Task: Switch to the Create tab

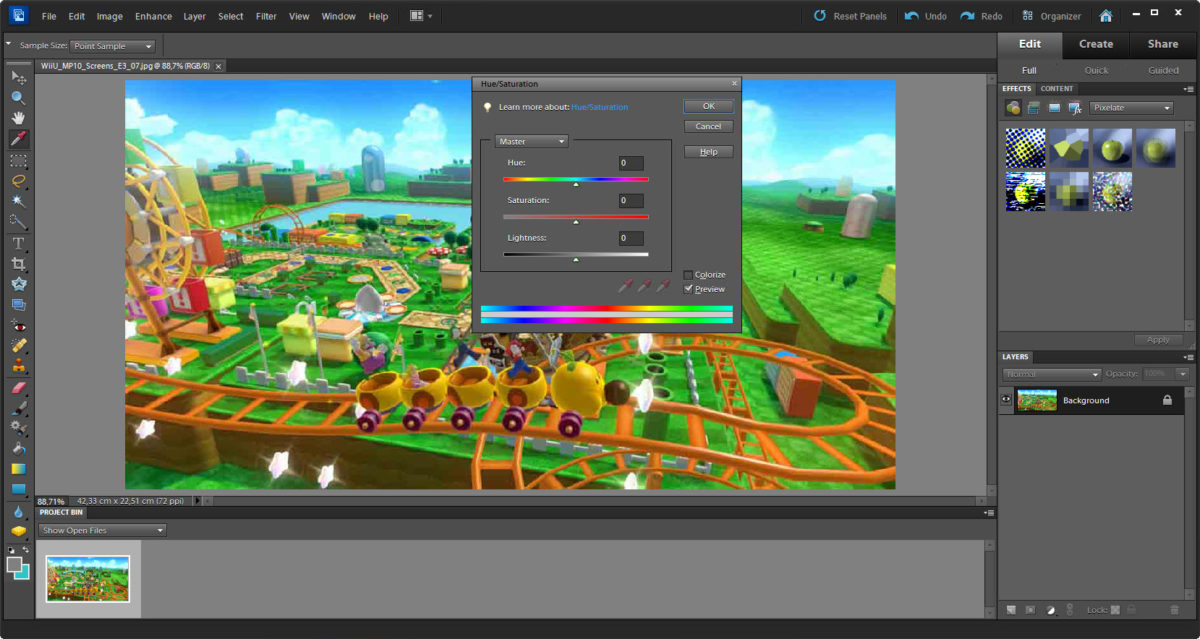Action: (x=1095, y=44)
